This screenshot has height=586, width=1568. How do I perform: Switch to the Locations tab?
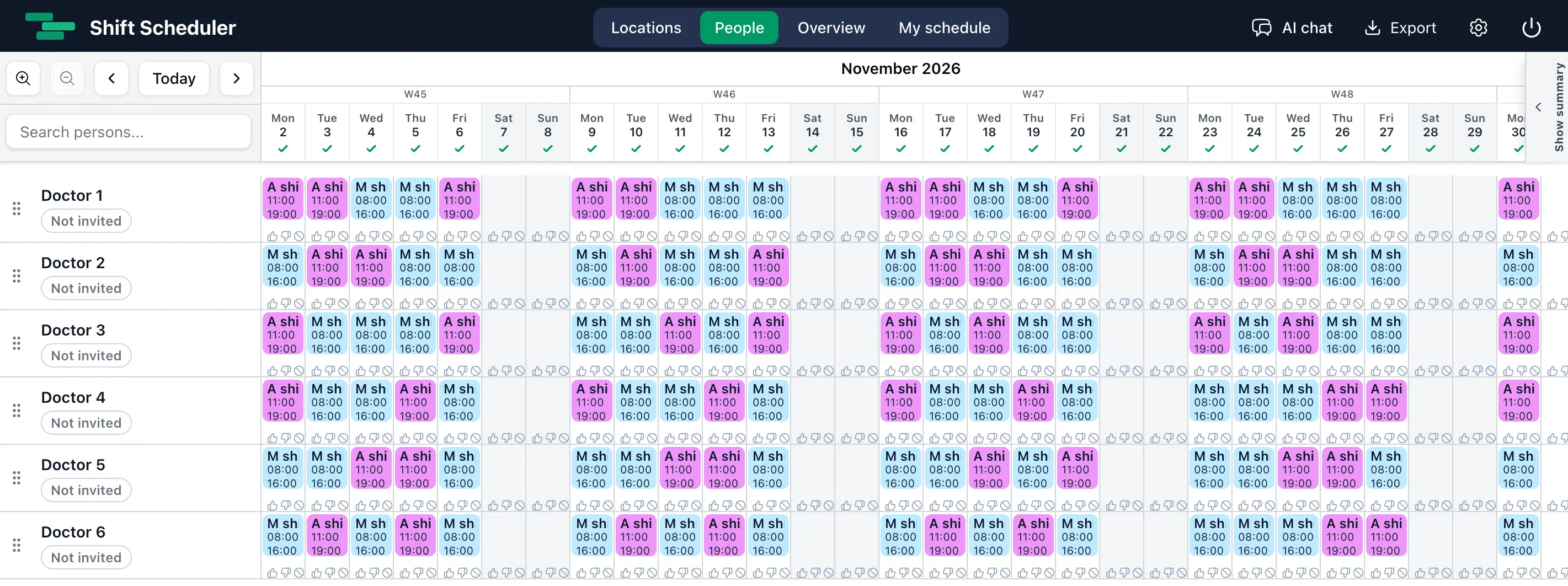tap(646, 28)
